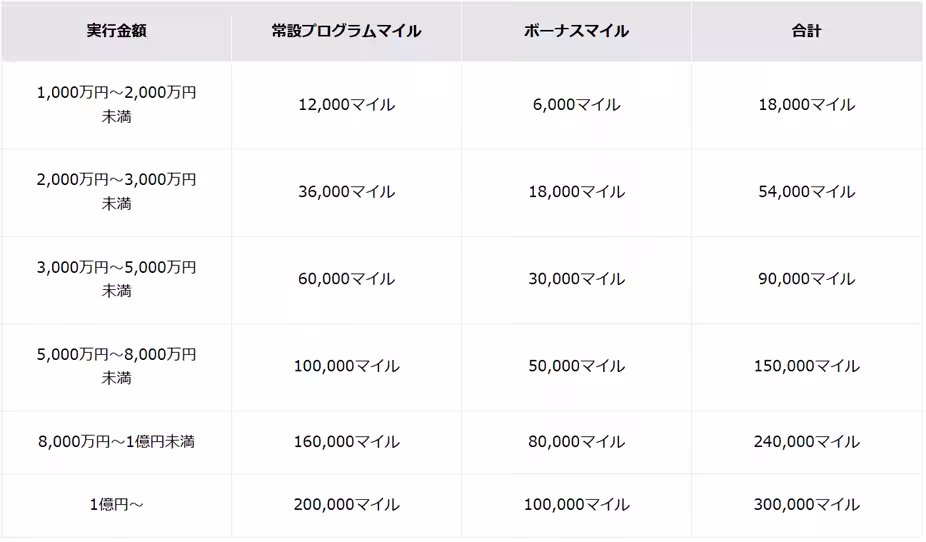The height and width of the screenshot is (542, 926).
Task: Click the 240,000マイル total cell
Action: point(806,441)
